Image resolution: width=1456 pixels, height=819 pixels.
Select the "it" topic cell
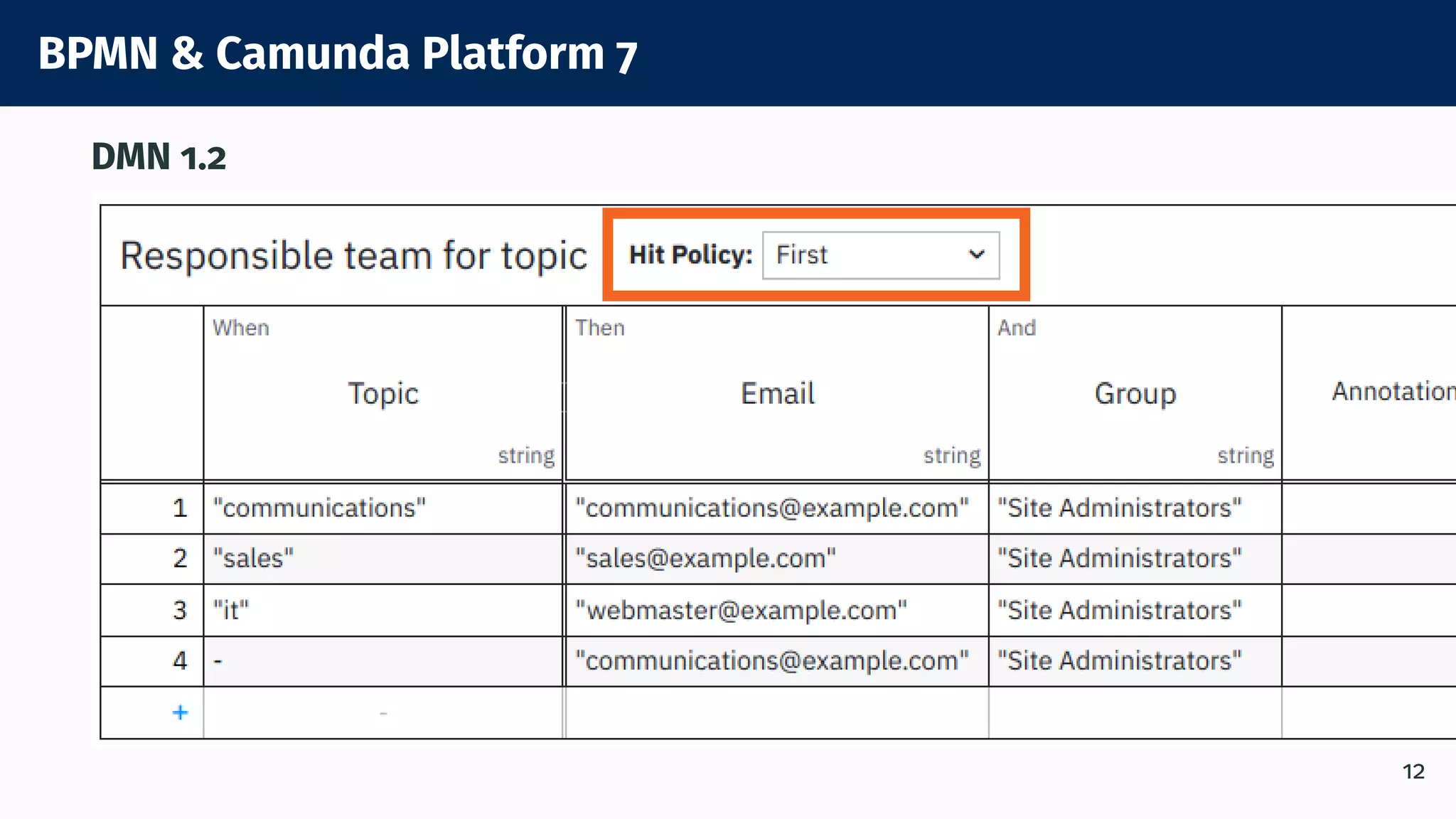tap(383, 610)
